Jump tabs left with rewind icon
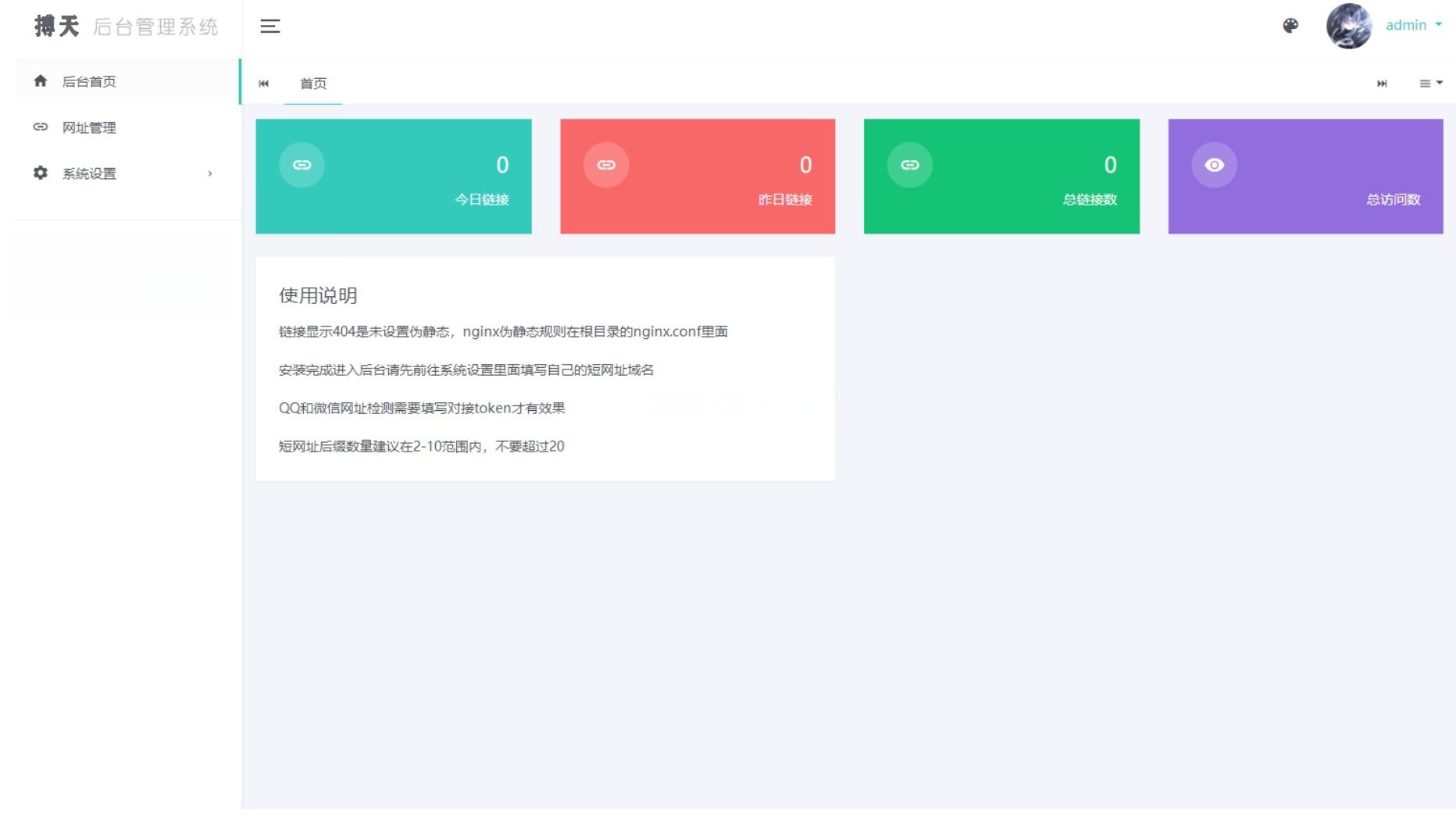 pyautogui.click(x=264, y=84)
